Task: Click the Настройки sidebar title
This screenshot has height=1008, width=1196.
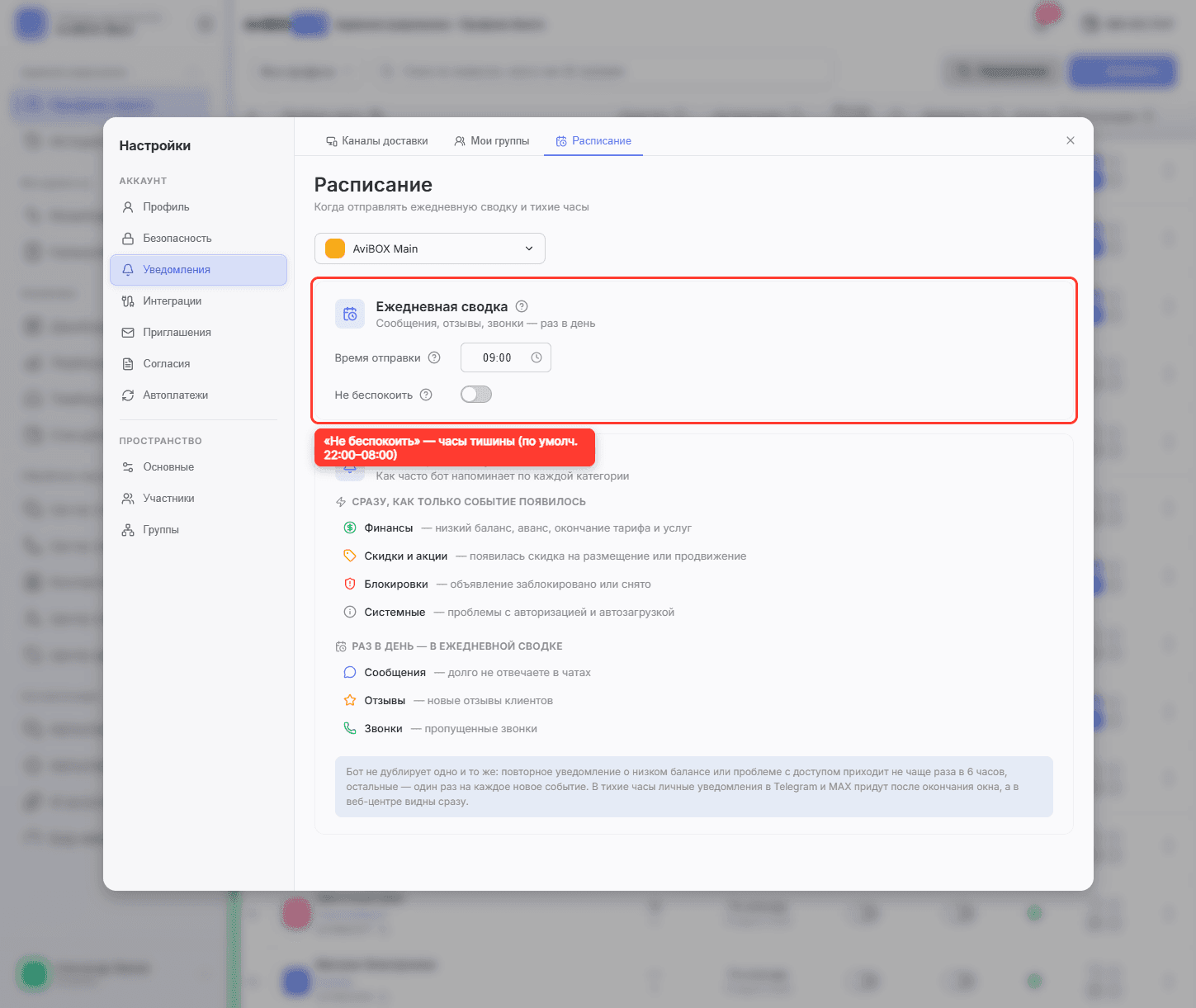Action: pos(155,146)
